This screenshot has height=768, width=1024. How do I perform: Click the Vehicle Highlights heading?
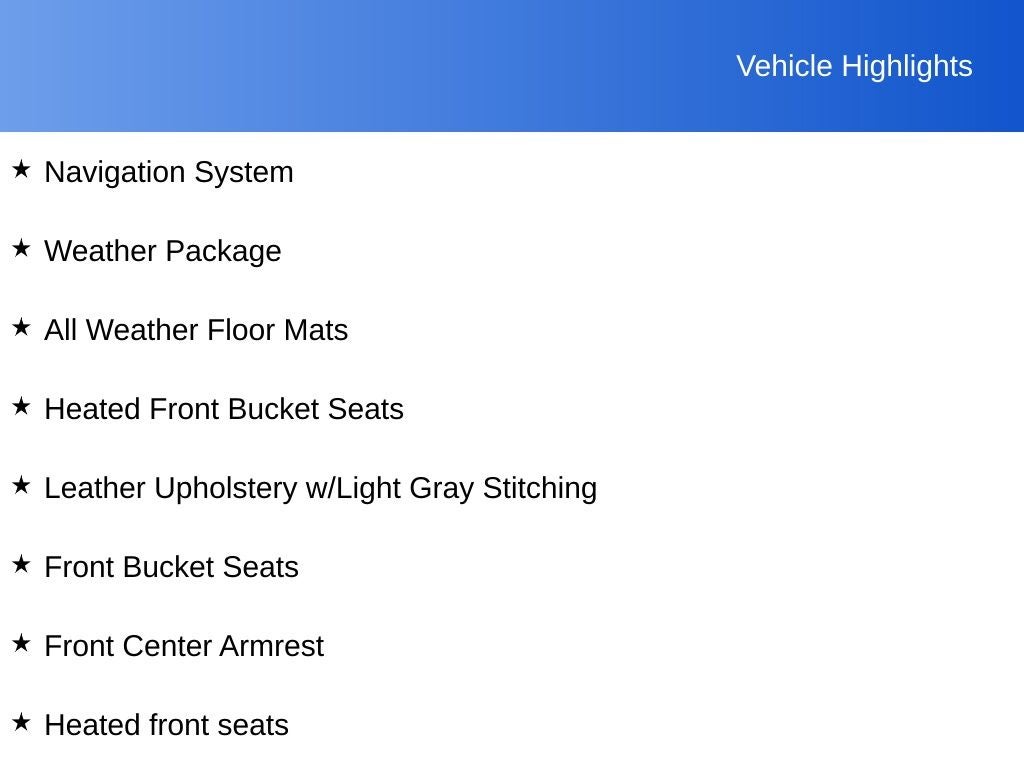click(x=854, y=67)
